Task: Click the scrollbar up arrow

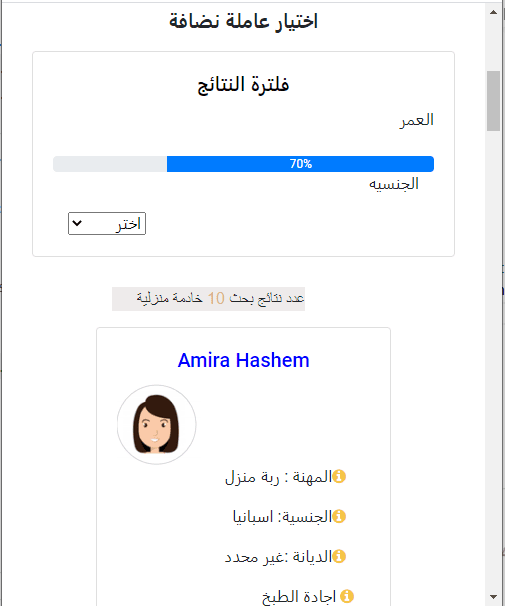Action: 493,12
